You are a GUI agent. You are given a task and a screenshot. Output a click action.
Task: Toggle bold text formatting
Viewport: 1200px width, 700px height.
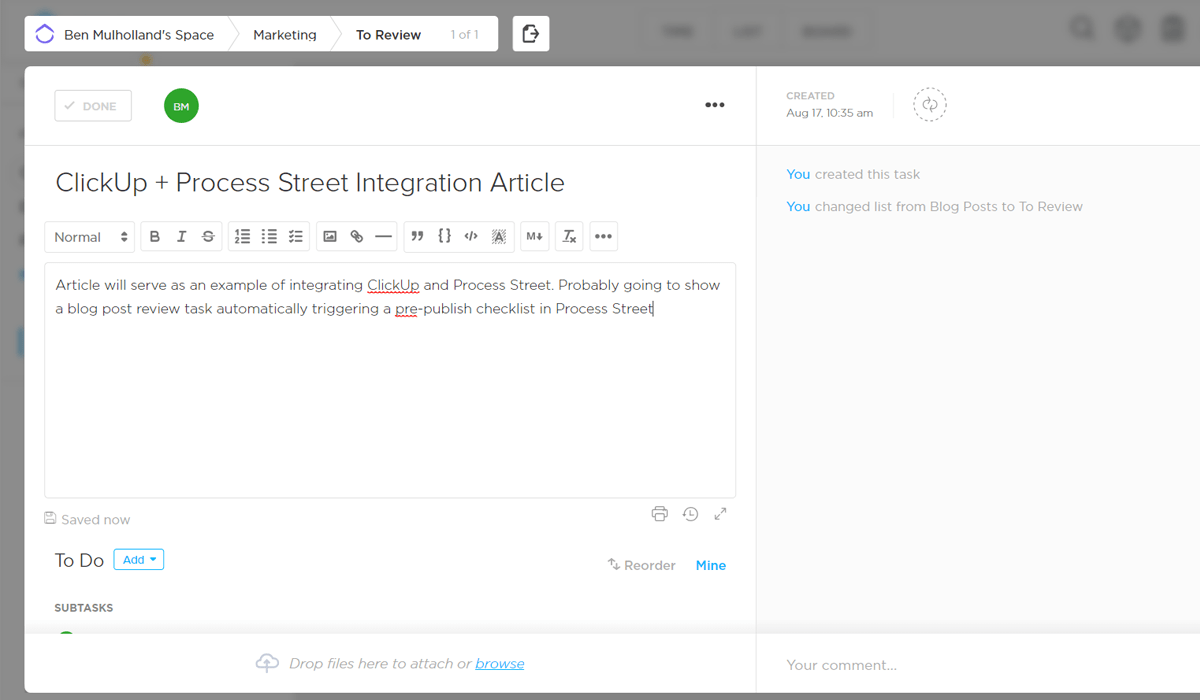155,237
